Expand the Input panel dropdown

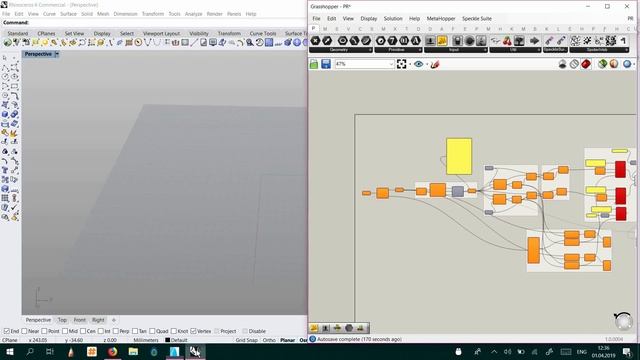coord(485,50)
